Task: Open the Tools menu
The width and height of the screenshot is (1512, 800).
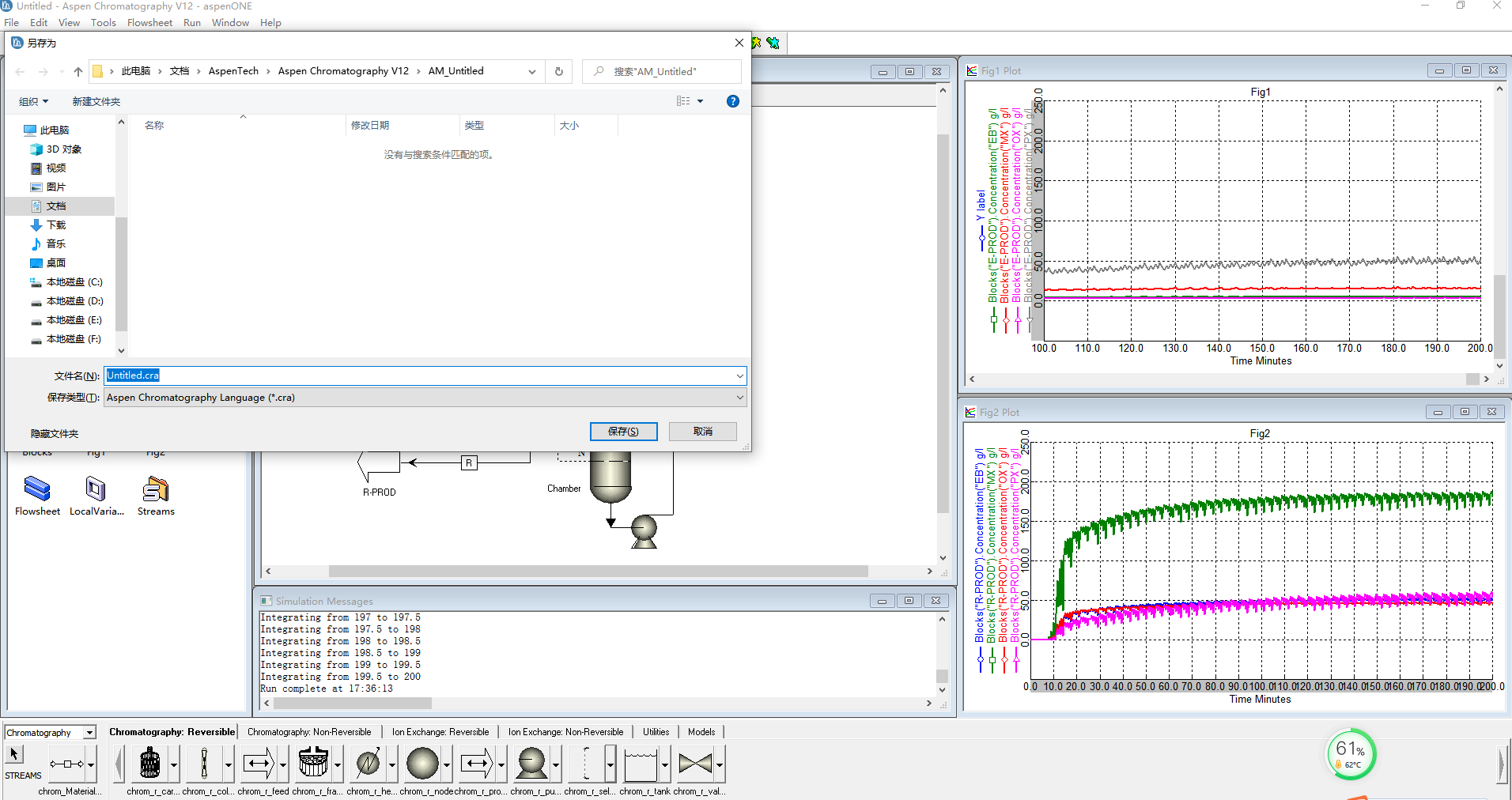Action: (104, 22)
